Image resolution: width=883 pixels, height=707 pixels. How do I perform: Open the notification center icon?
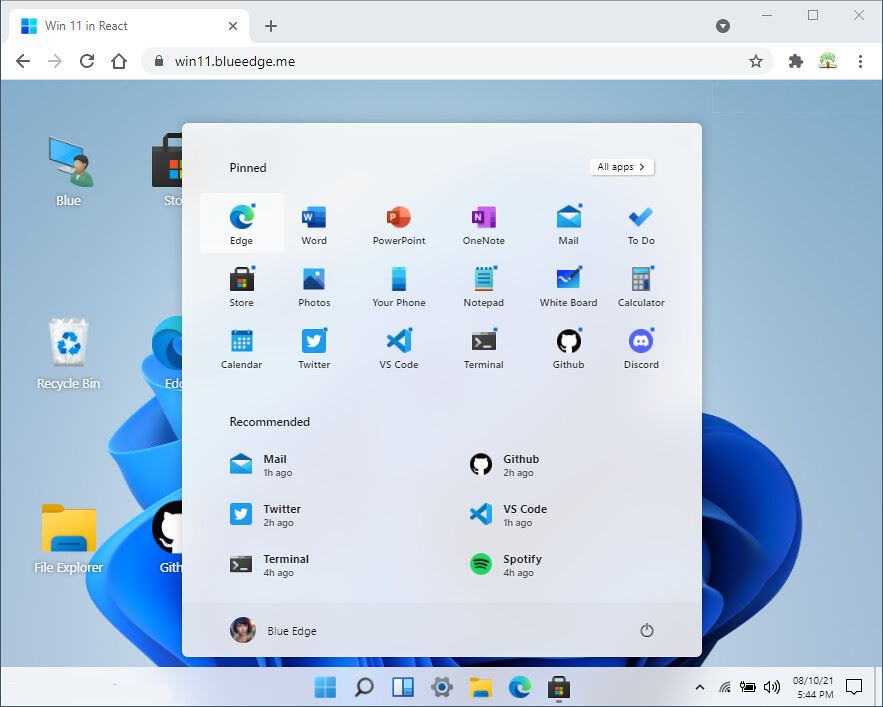click(x=854, y=687)
